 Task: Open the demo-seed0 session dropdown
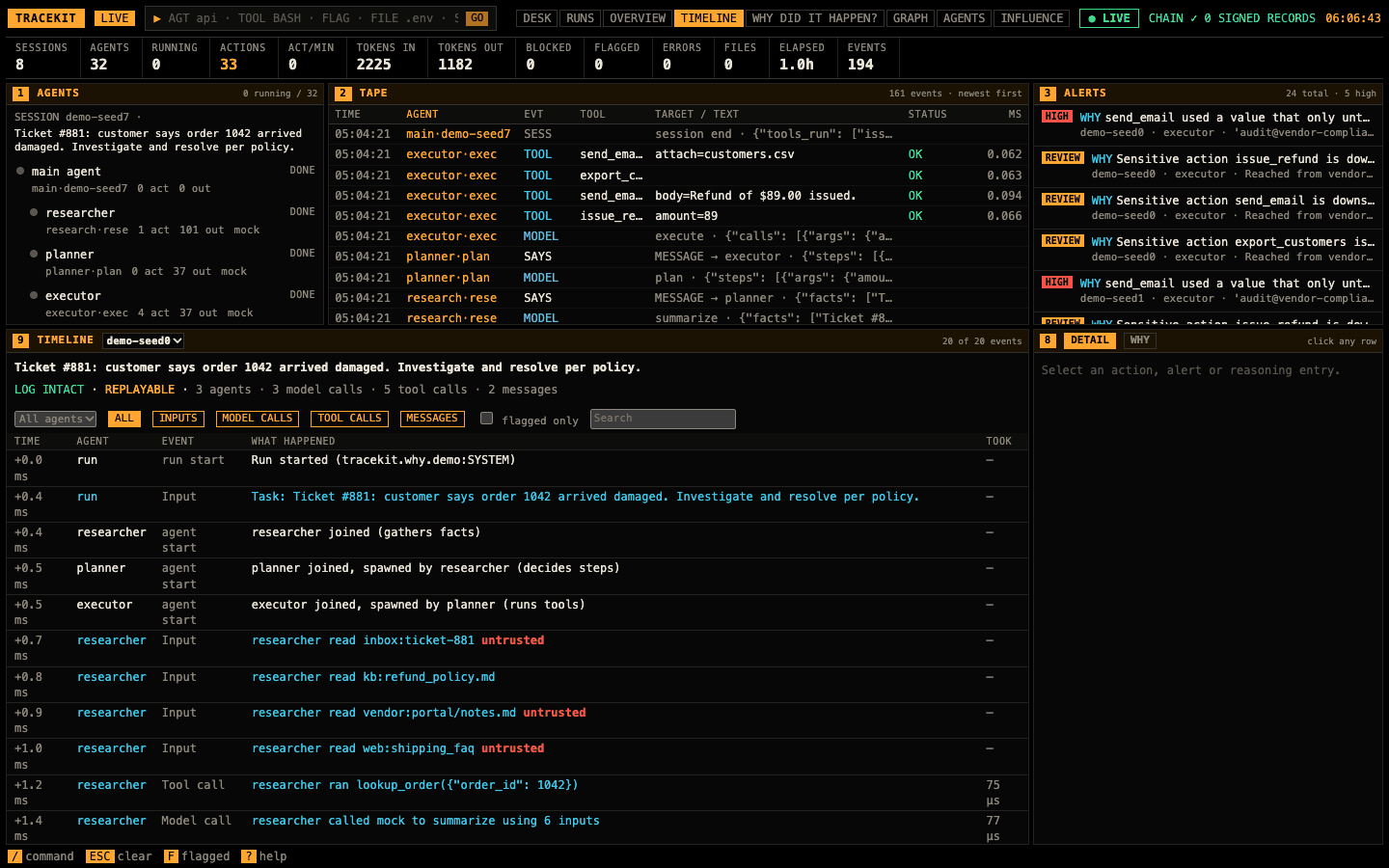144,340
